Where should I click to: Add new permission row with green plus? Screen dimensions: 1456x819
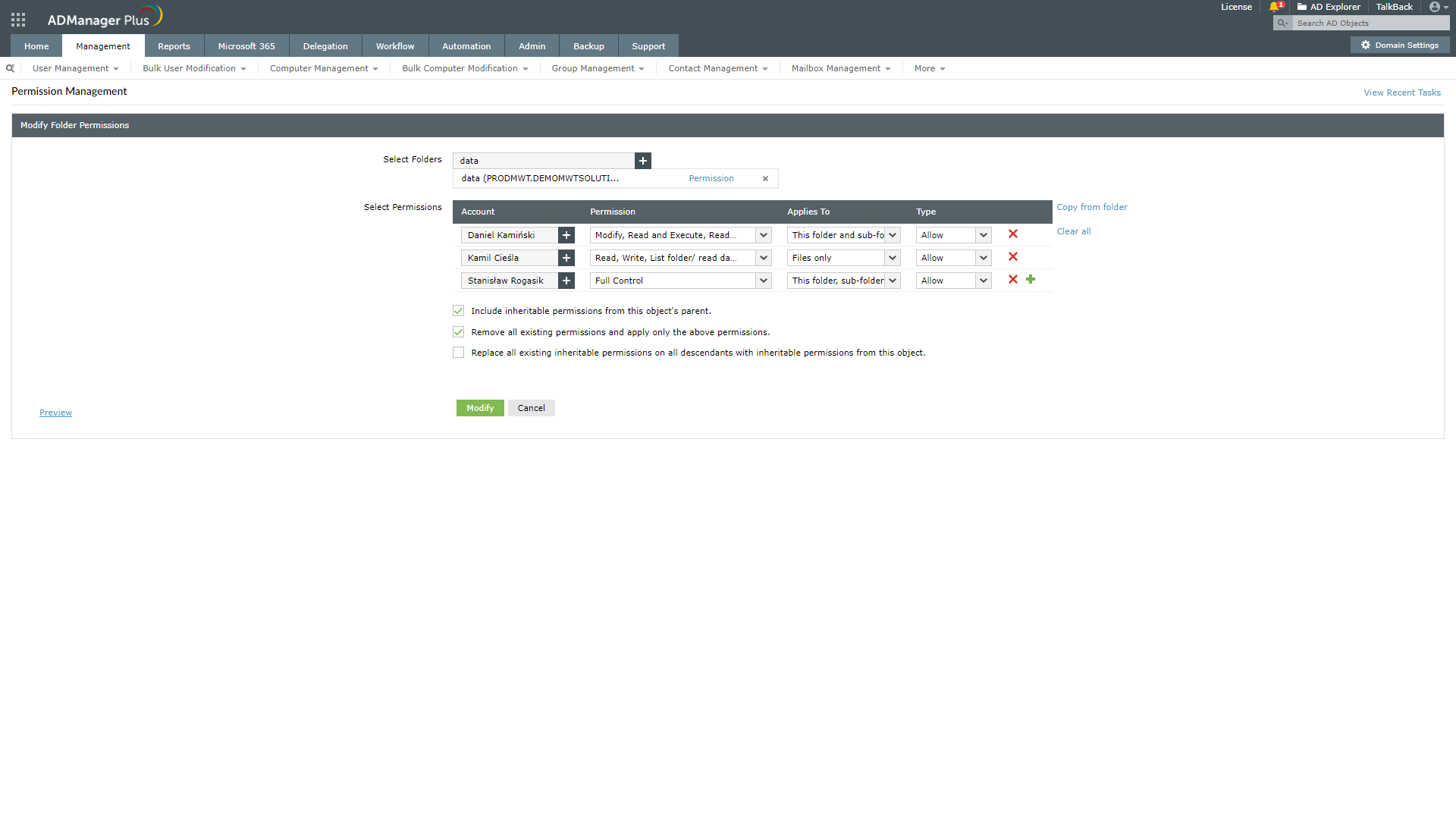pyautogui.click(x=1031, y=280)
